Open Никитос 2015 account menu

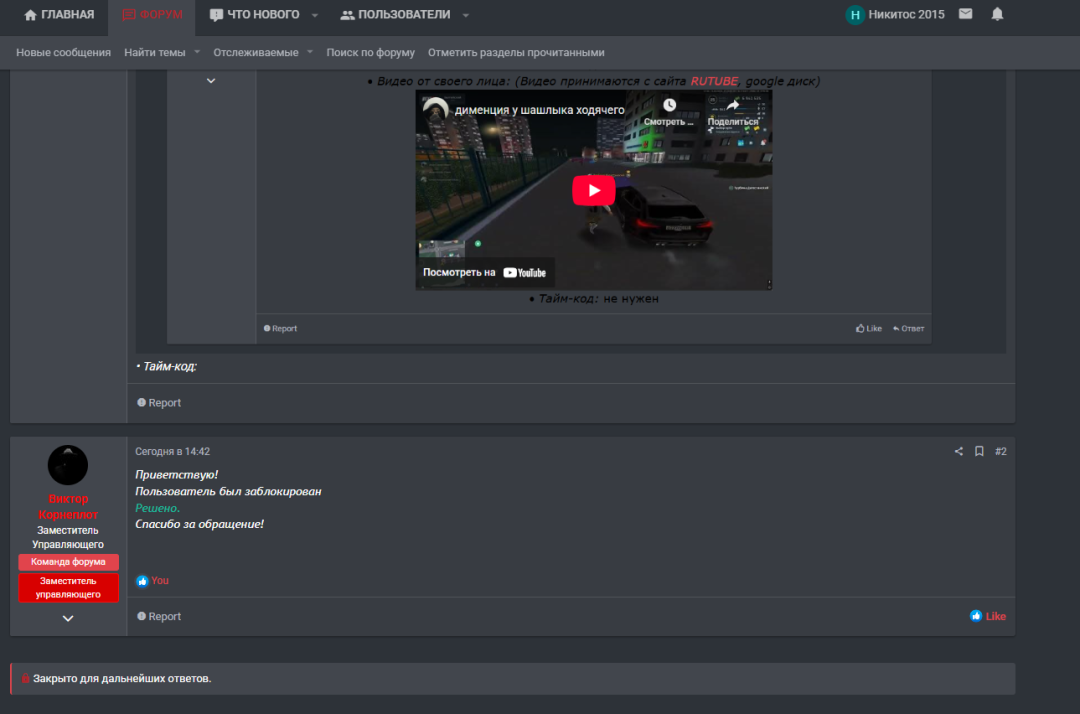pos(894,15)
